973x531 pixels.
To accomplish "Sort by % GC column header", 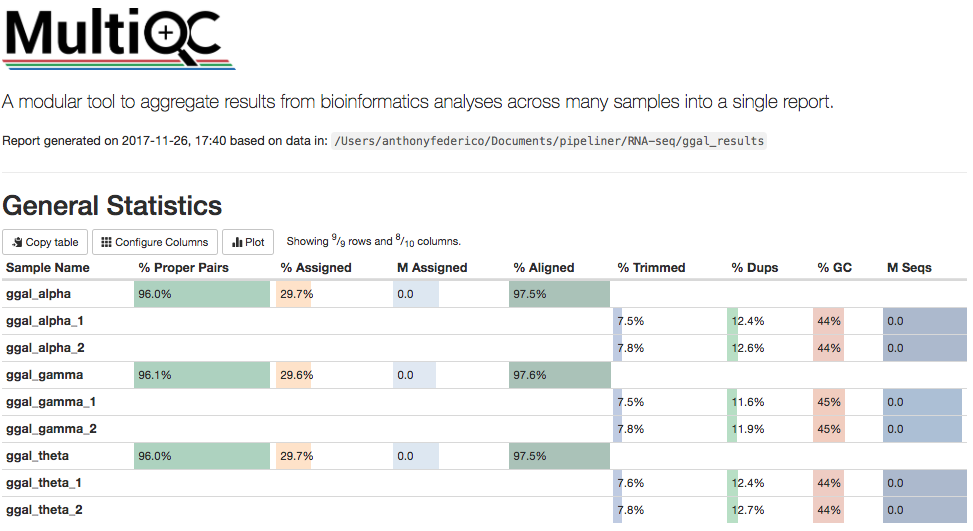I will (x=836, y=268).
